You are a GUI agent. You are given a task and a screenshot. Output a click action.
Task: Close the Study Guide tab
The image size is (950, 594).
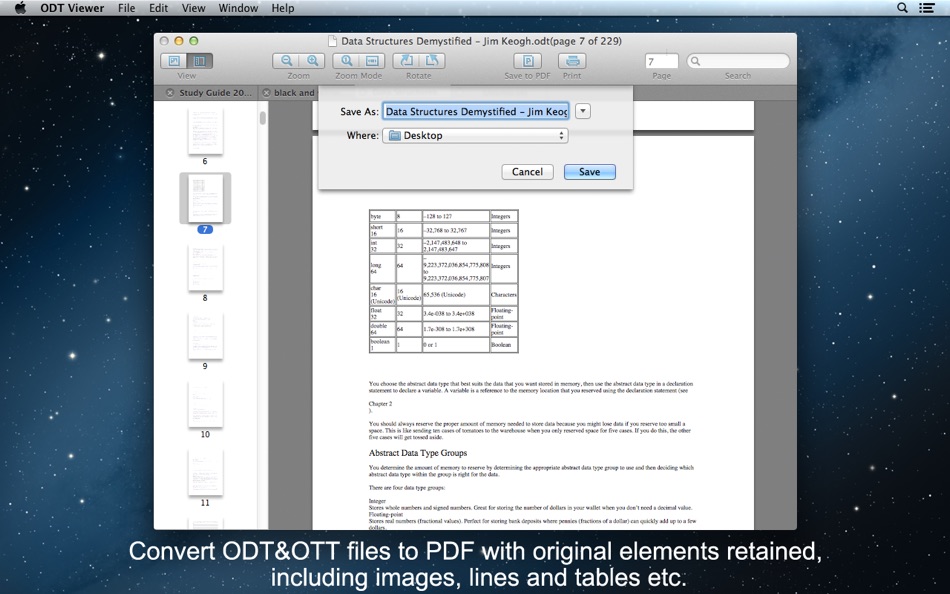pos(170,93)
